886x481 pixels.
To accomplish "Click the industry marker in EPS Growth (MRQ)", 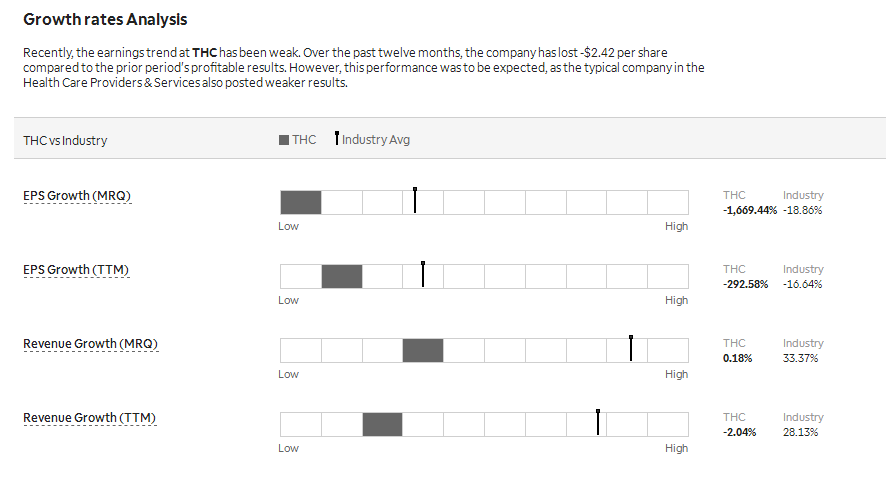I will pyautogui.click(x=415, y=200).
